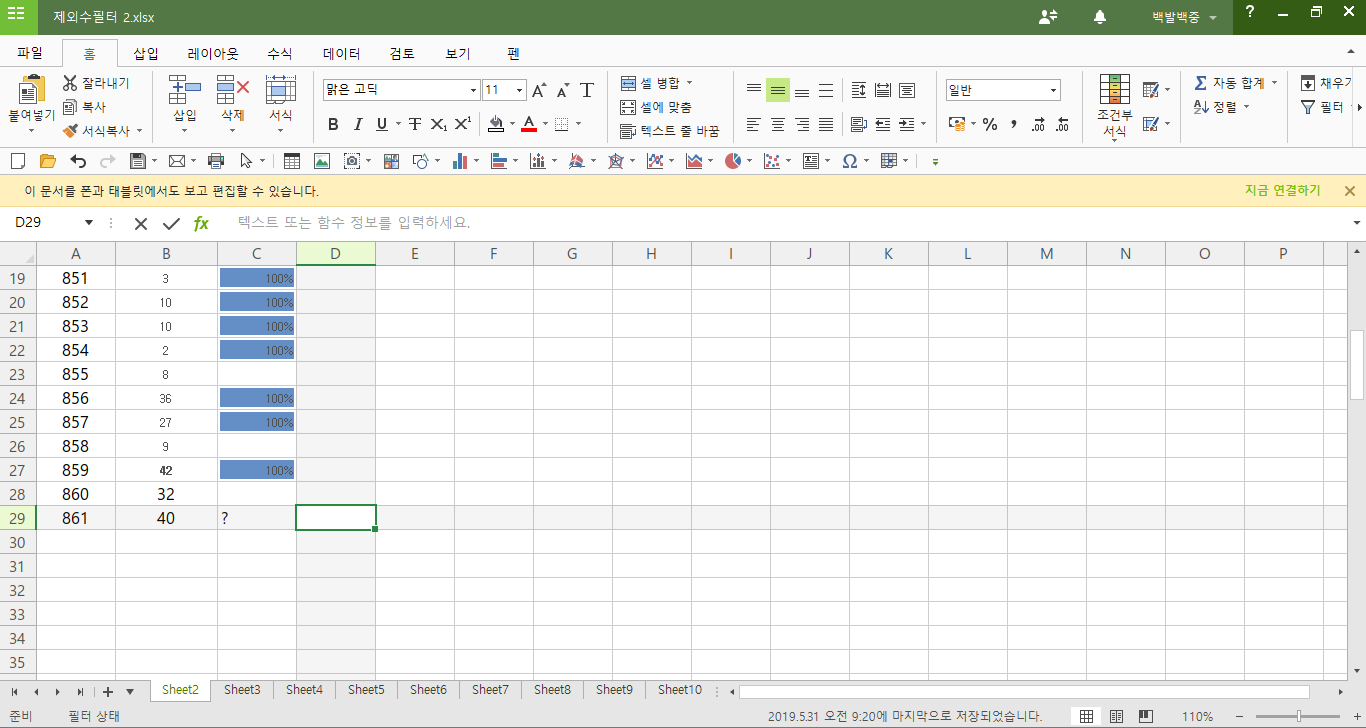Click the formula bar input field
The width and height of the screenshot is (1366, 728).
coord(780,223)
